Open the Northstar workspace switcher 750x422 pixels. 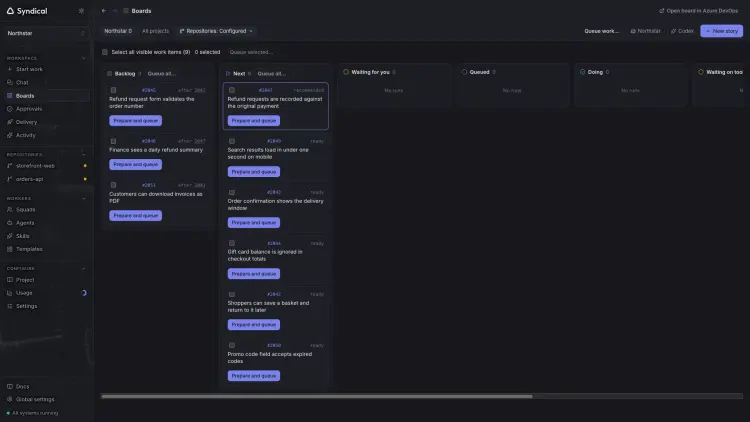click(46, 33)
